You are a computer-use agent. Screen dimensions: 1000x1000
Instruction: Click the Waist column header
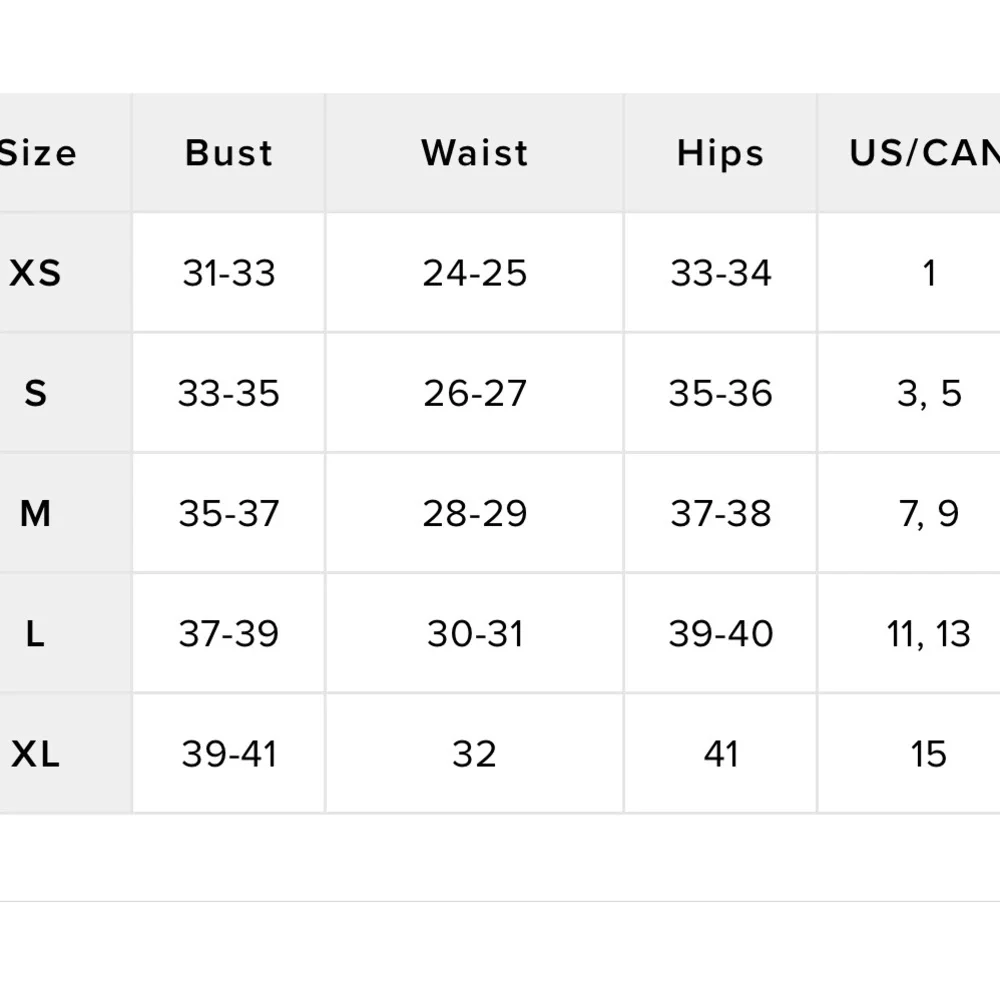(474, 153)
